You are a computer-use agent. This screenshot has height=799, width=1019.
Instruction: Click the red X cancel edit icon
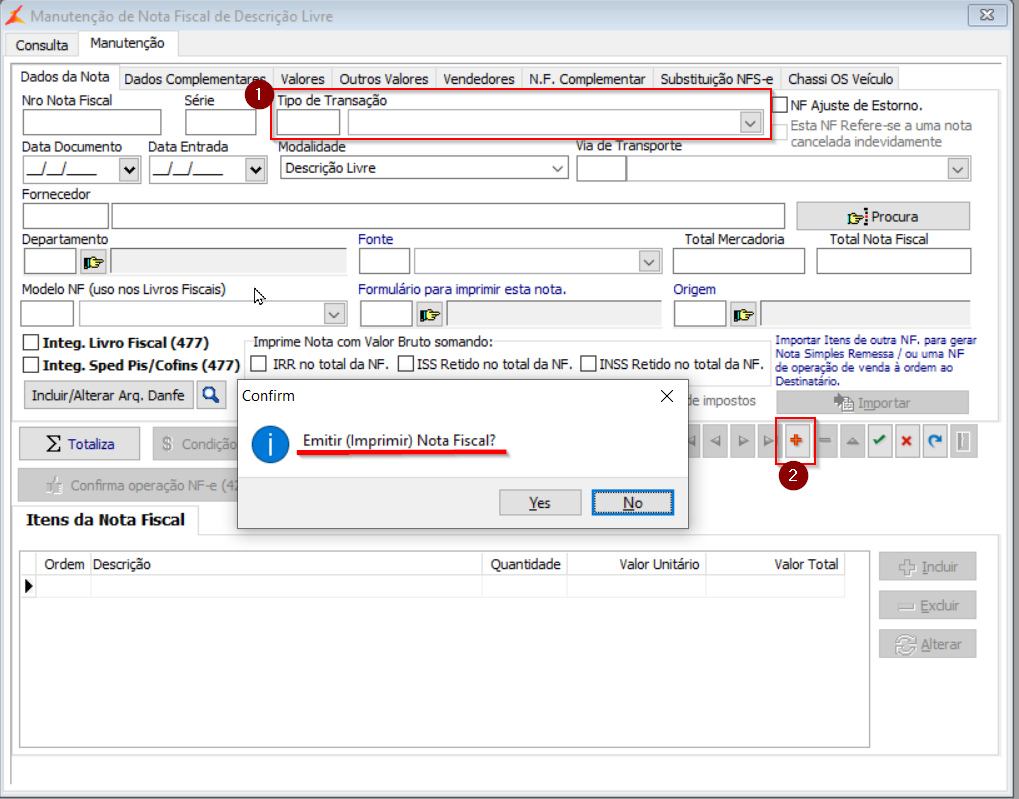click(907, 441)
